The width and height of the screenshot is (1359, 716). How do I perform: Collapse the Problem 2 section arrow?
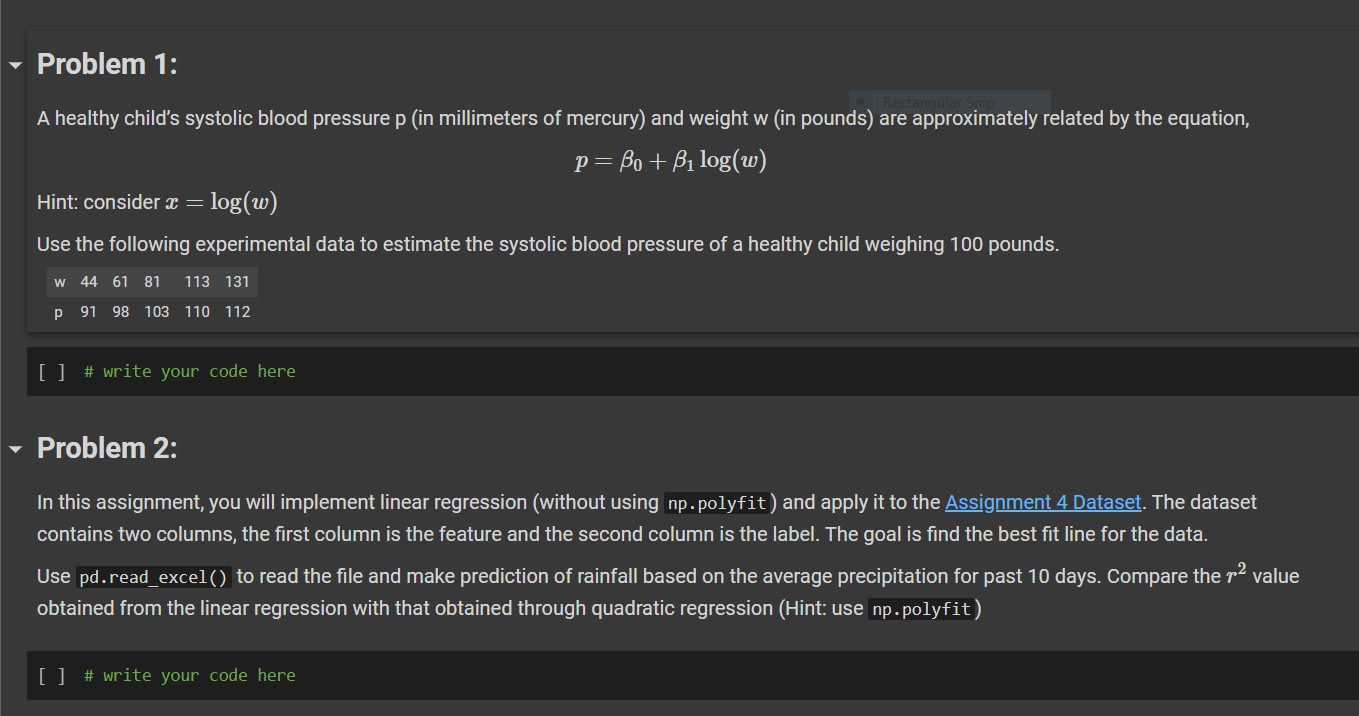14,449
